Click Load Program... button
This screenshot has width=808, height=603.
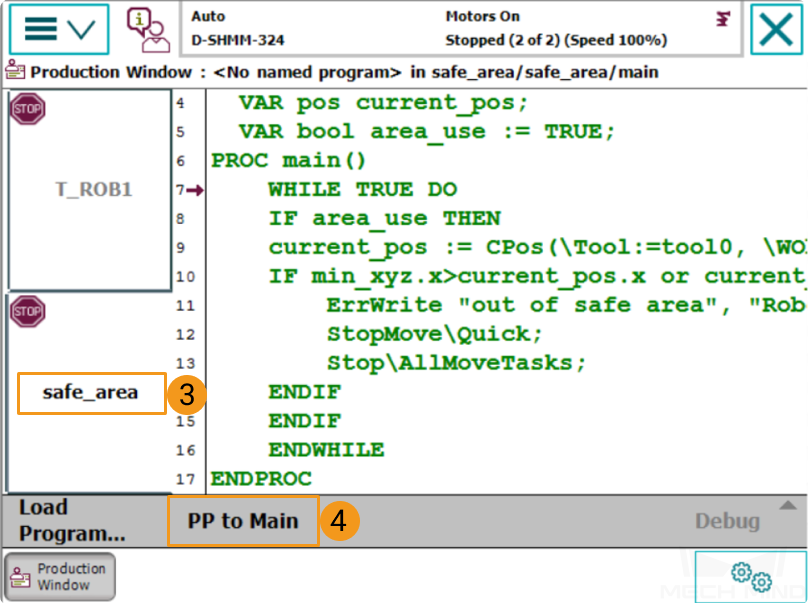point(72,521)
